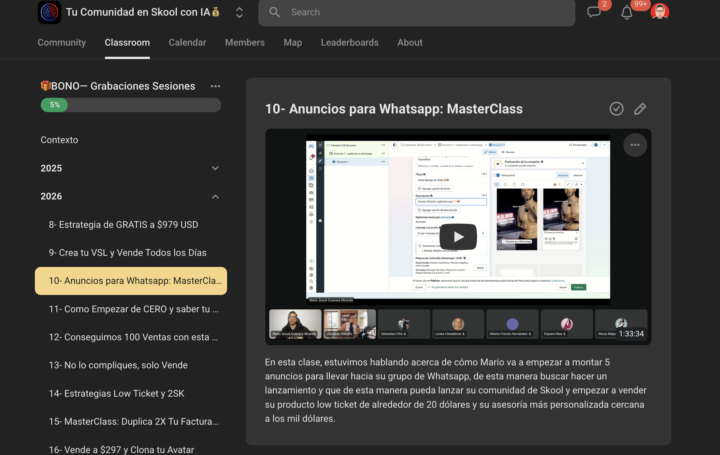Go to the Community tab
Viewport: 720px width, 455px height.
(x=62, y=42)
